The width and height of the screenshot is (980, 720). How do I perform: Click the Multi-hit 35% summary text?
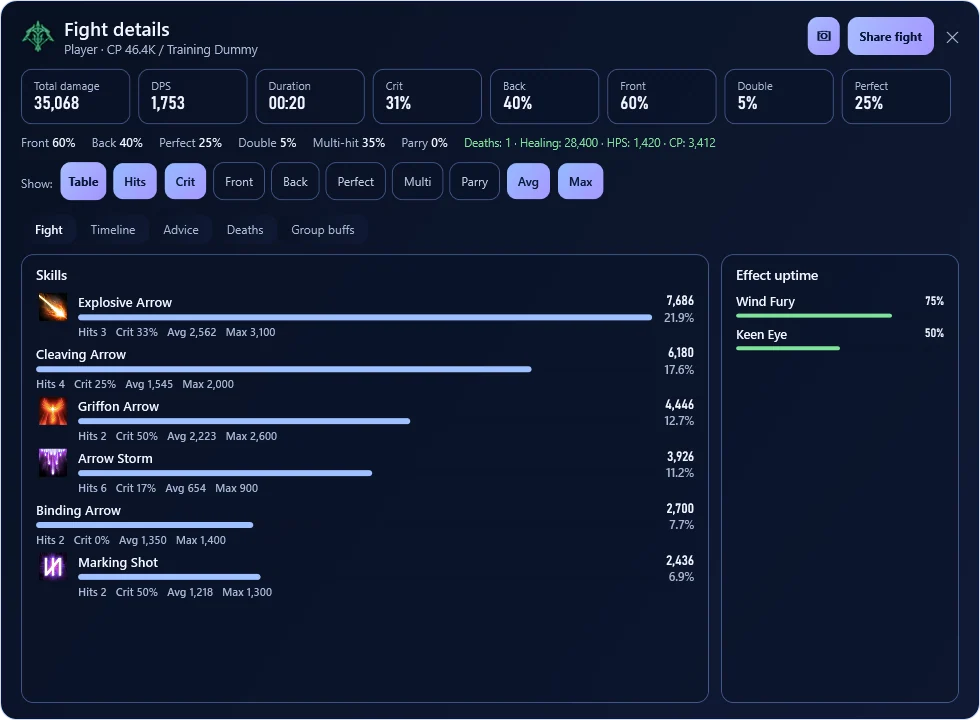pos(349,143)
